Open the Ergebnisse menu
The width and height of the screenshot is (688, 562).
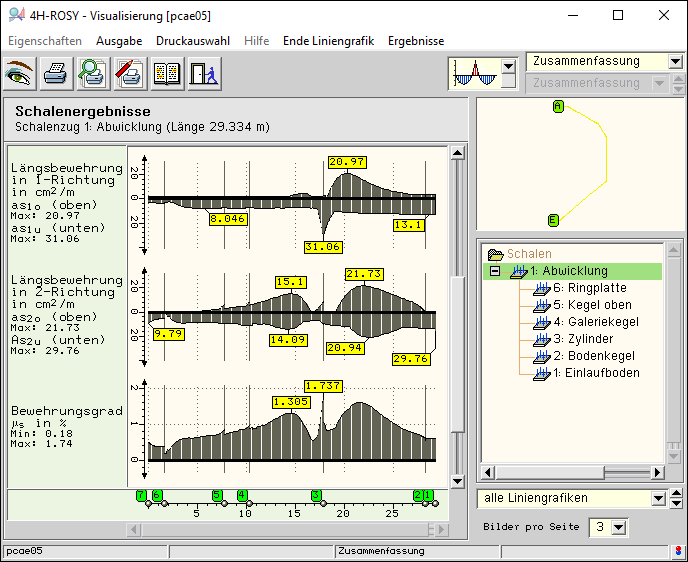coord(416,41)
